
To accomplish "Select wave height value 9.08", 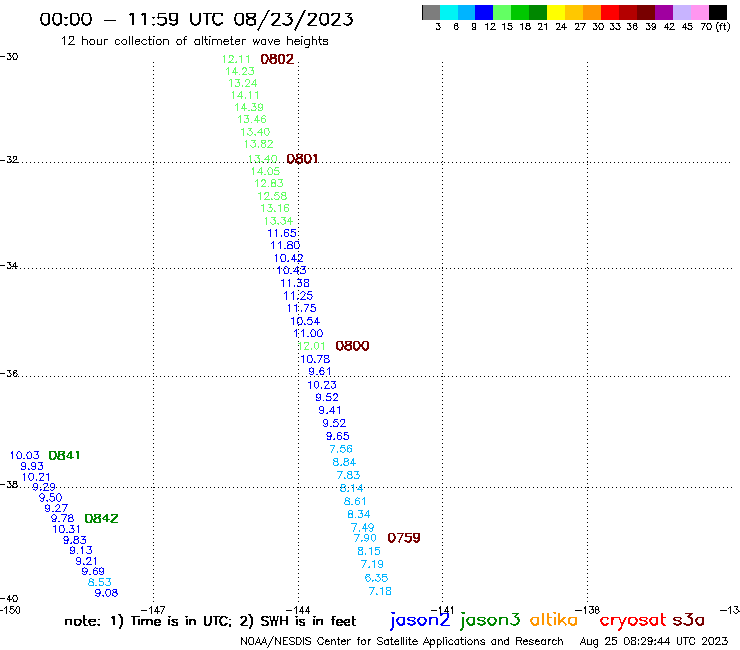I will pos(106,593).
